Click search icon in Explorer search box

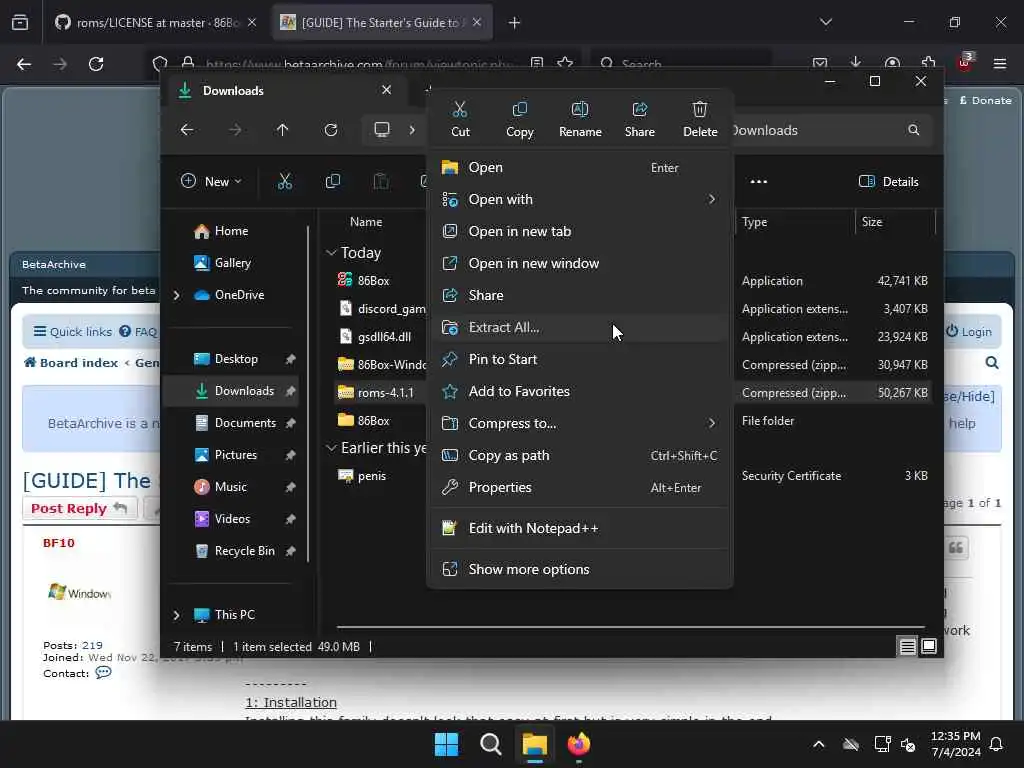click(914, 130)
